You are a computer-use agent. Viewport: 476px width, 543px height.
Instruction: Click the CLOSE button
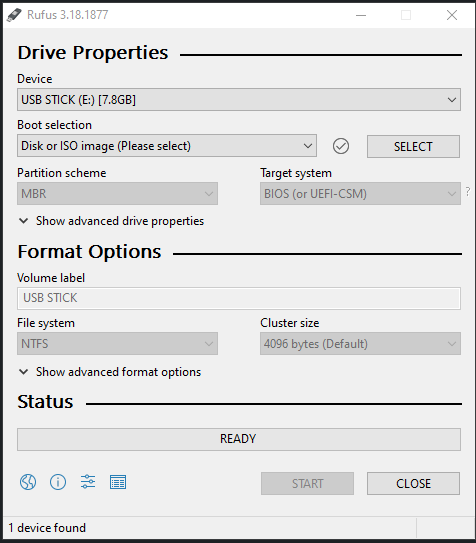click(x=413, y=483)
